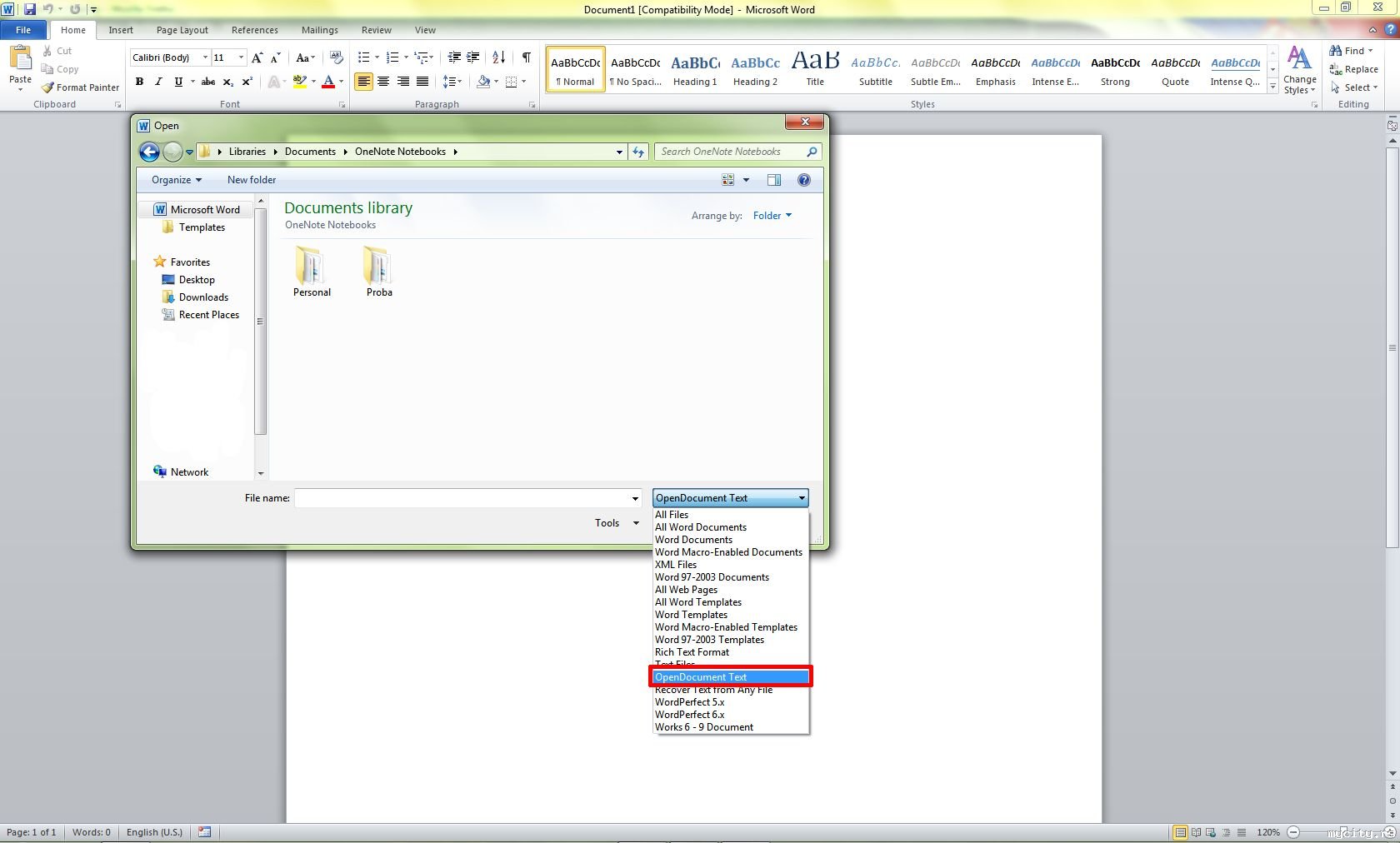The image size is (1400, 843).
Task: Switch to the Page Layout ribbon tab
Action: (x=182, y=30)
